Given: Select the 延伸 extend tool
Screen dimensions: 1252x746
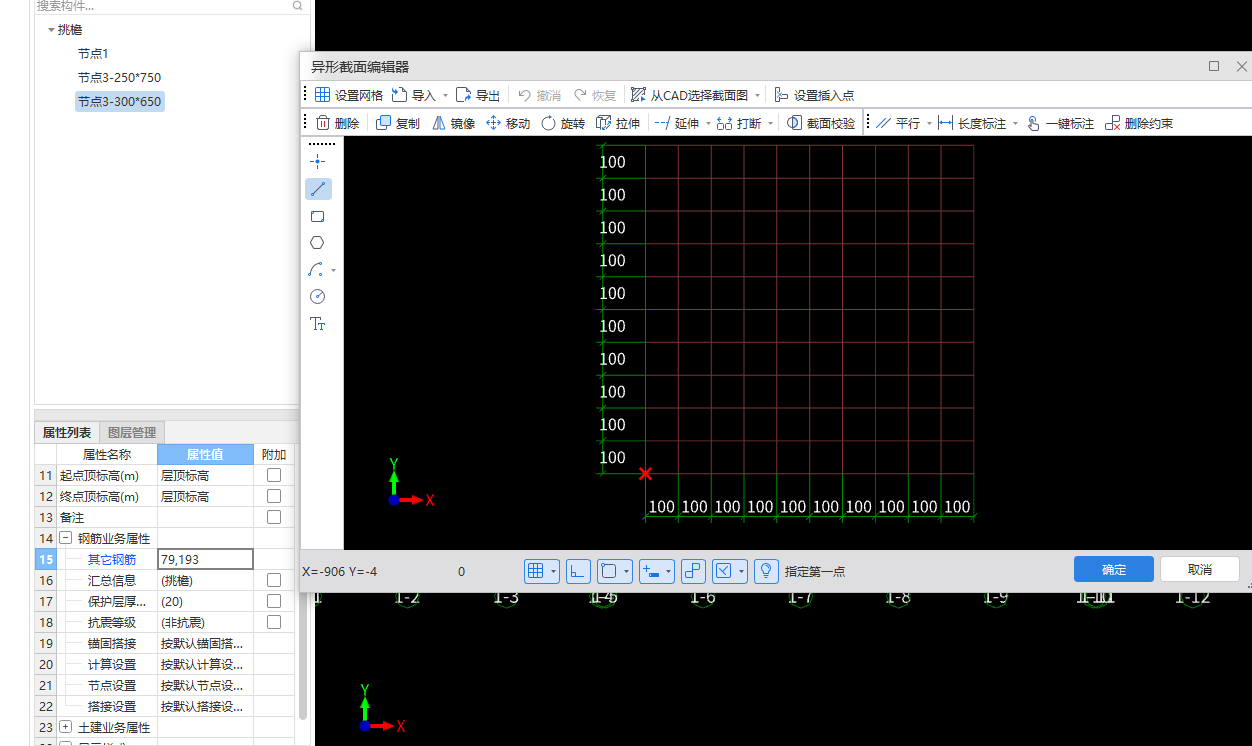Looking at the screenshot, I should (677, 123).
